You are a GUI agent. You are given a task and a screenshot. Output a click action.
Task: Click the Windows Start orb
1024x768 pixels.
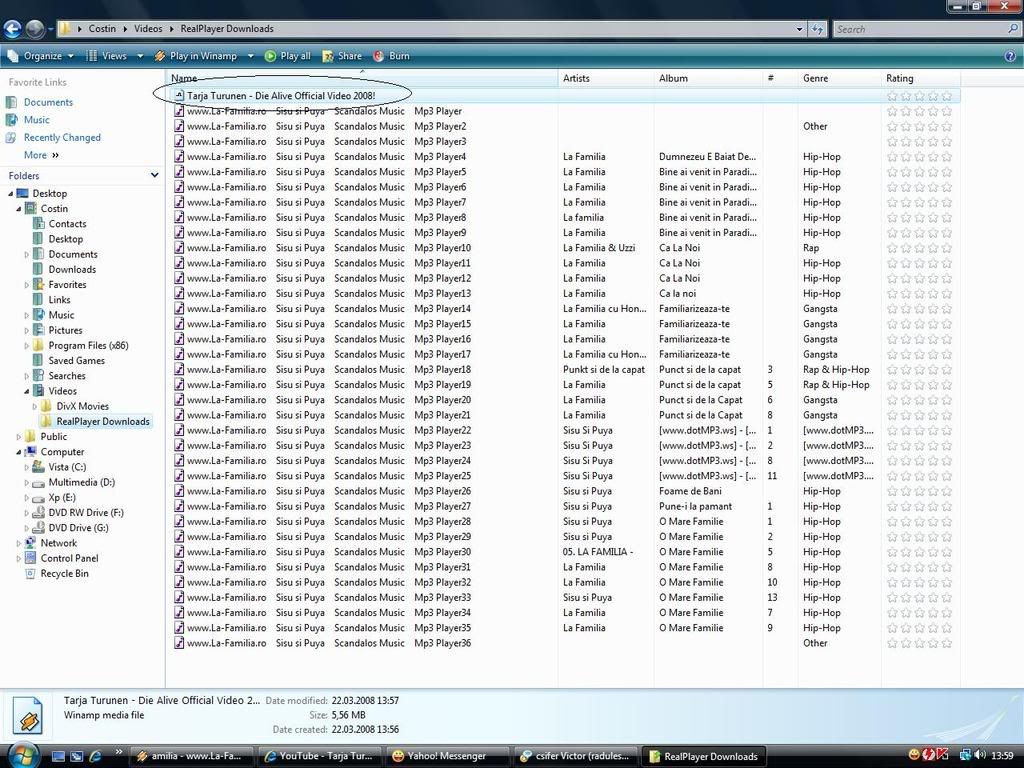[x=22, y=755]
